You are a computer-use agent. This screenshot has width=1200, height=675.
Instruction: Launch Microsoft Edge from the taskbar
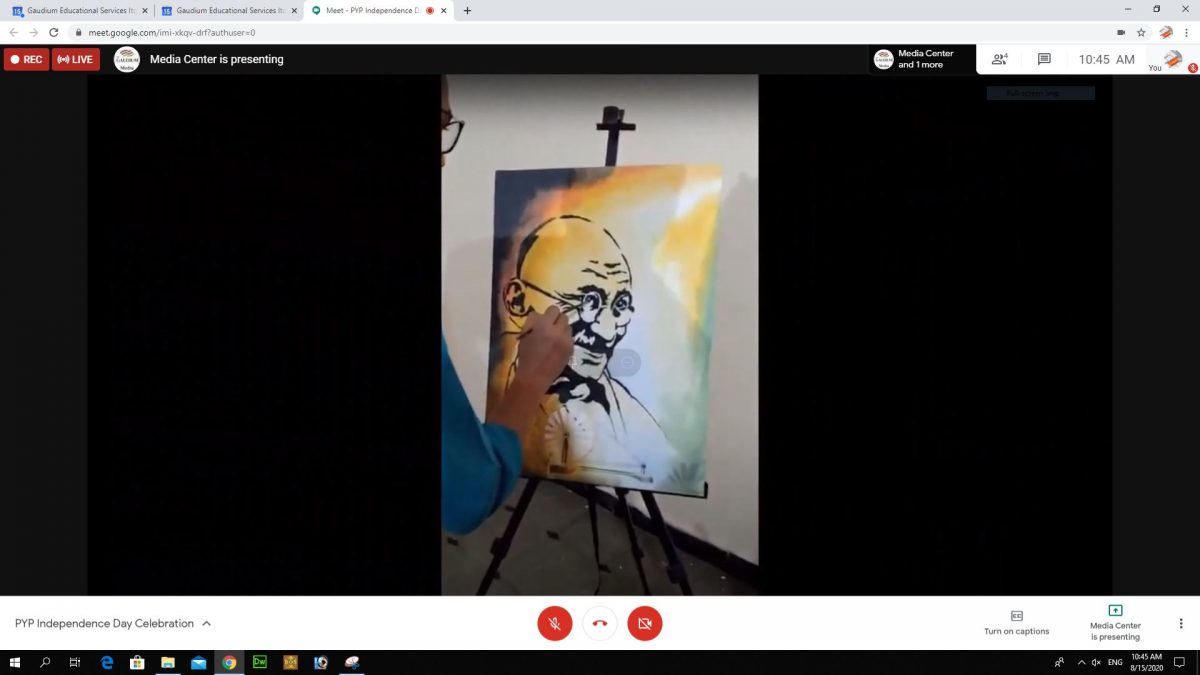(x=107, y=662)
